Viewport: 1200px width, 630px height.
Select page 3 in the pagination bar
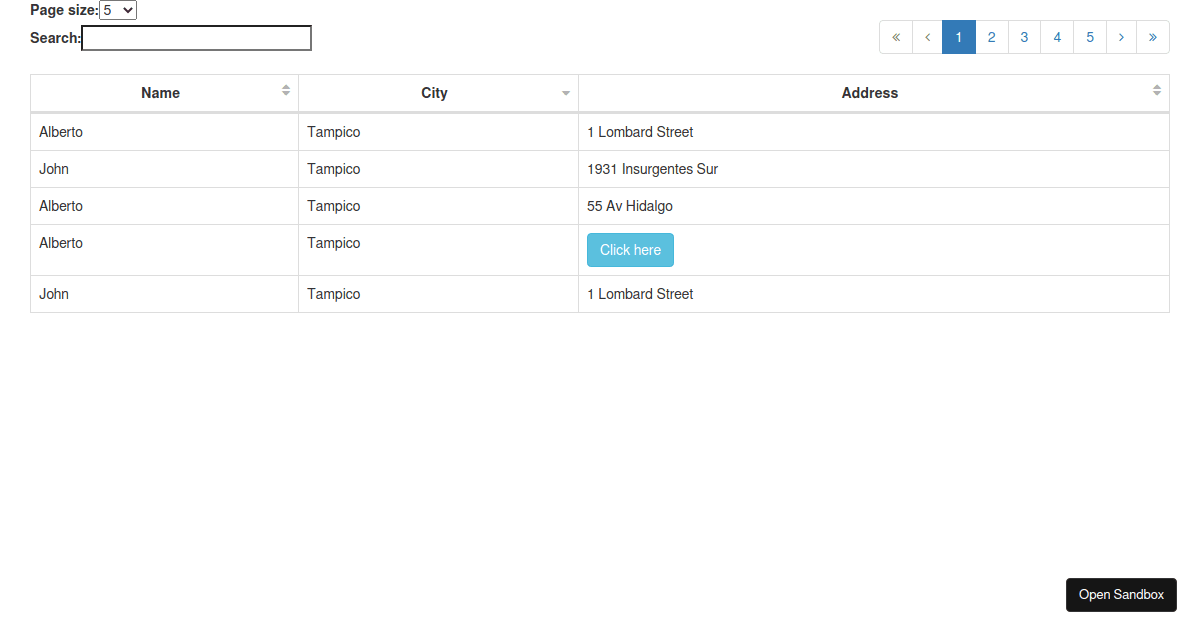click(1024, 36)
